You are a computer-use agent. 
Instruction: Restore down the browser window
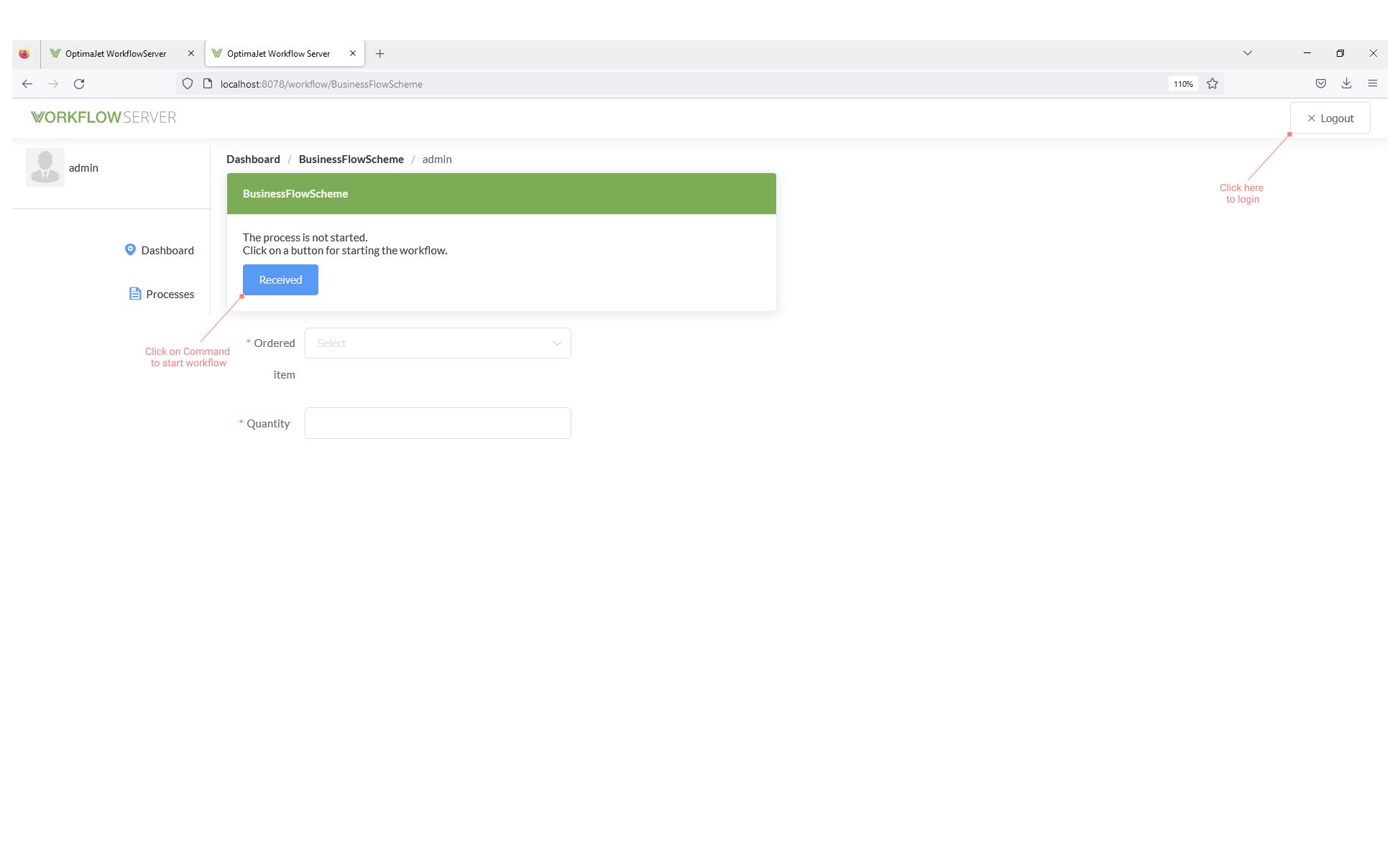(1340, 53)
